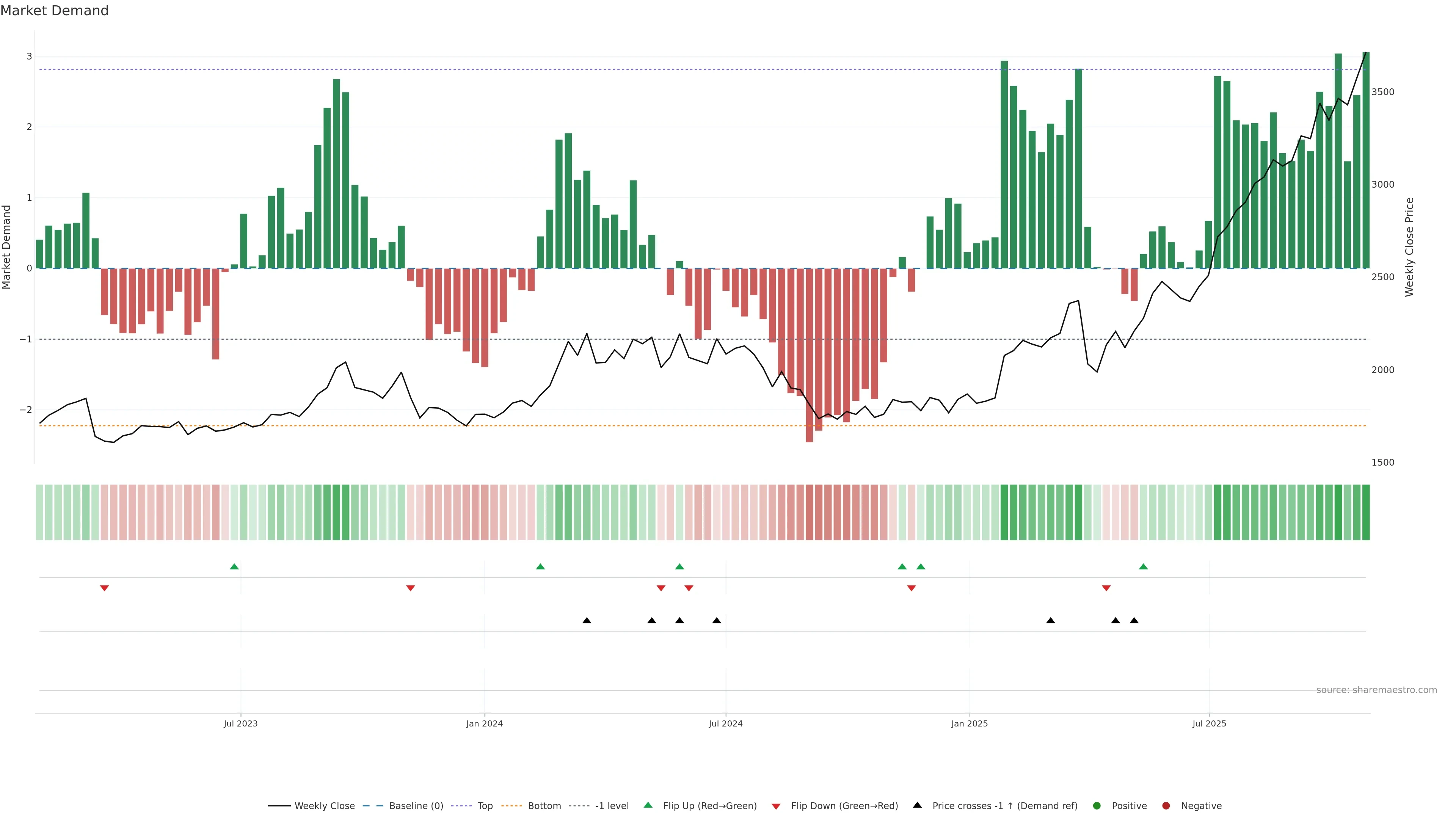Click Flip Down red triangle legend icon
1456x819 pixels.
click(x=776, y=806)
